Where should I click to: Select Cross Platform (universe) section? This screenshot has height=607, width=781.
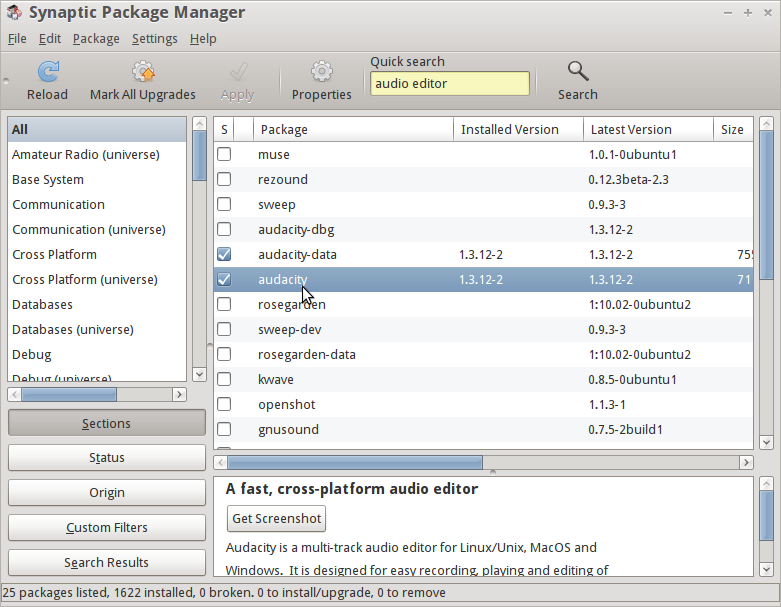(x=97, y=279)
